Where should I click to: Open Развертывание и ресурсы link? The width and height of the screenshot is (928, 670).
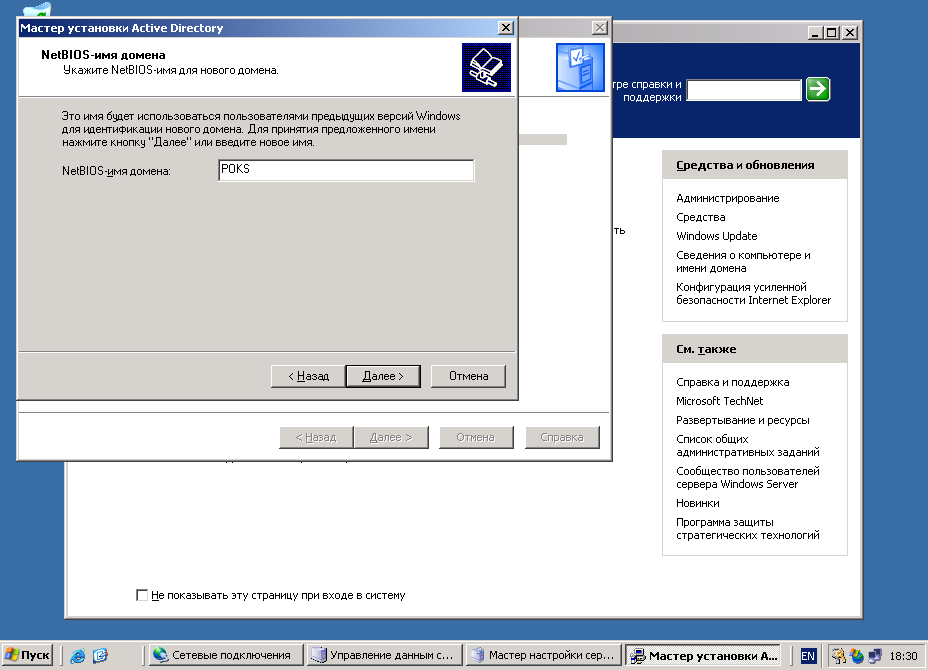click(x=742, y=420)
